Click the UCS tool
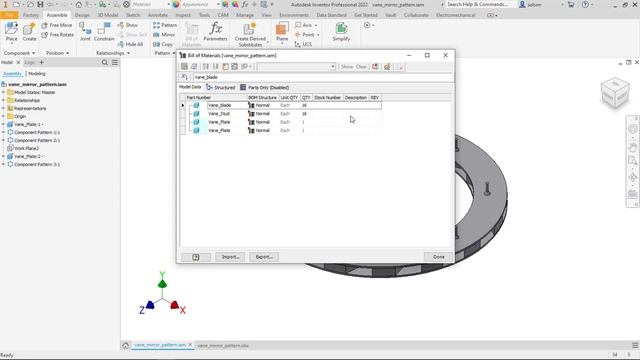 (x=303, y=44)
